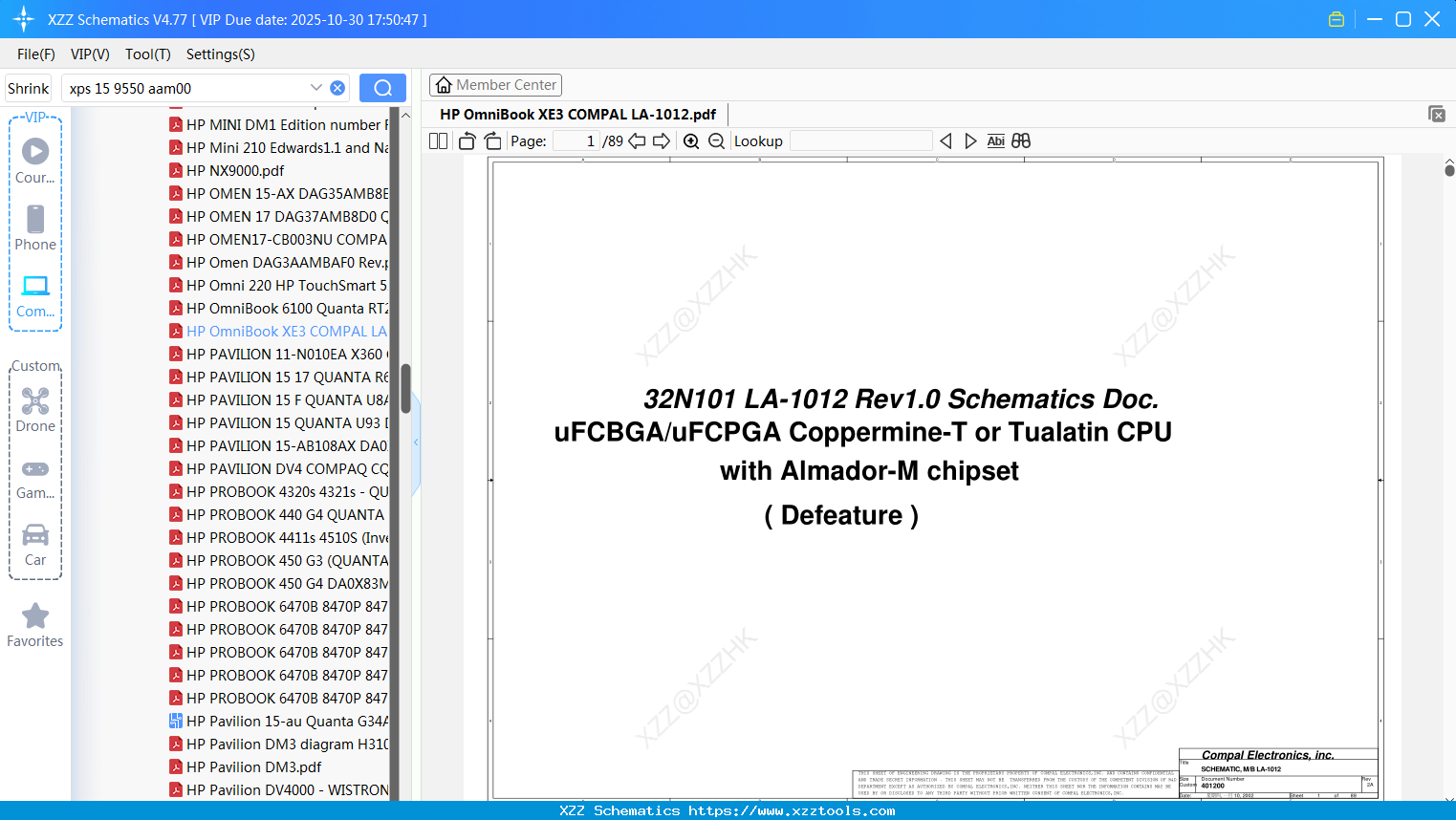Click the Lookup text field
The width and height of the screenshot is (1456, 820).
(x=860, y=141)
